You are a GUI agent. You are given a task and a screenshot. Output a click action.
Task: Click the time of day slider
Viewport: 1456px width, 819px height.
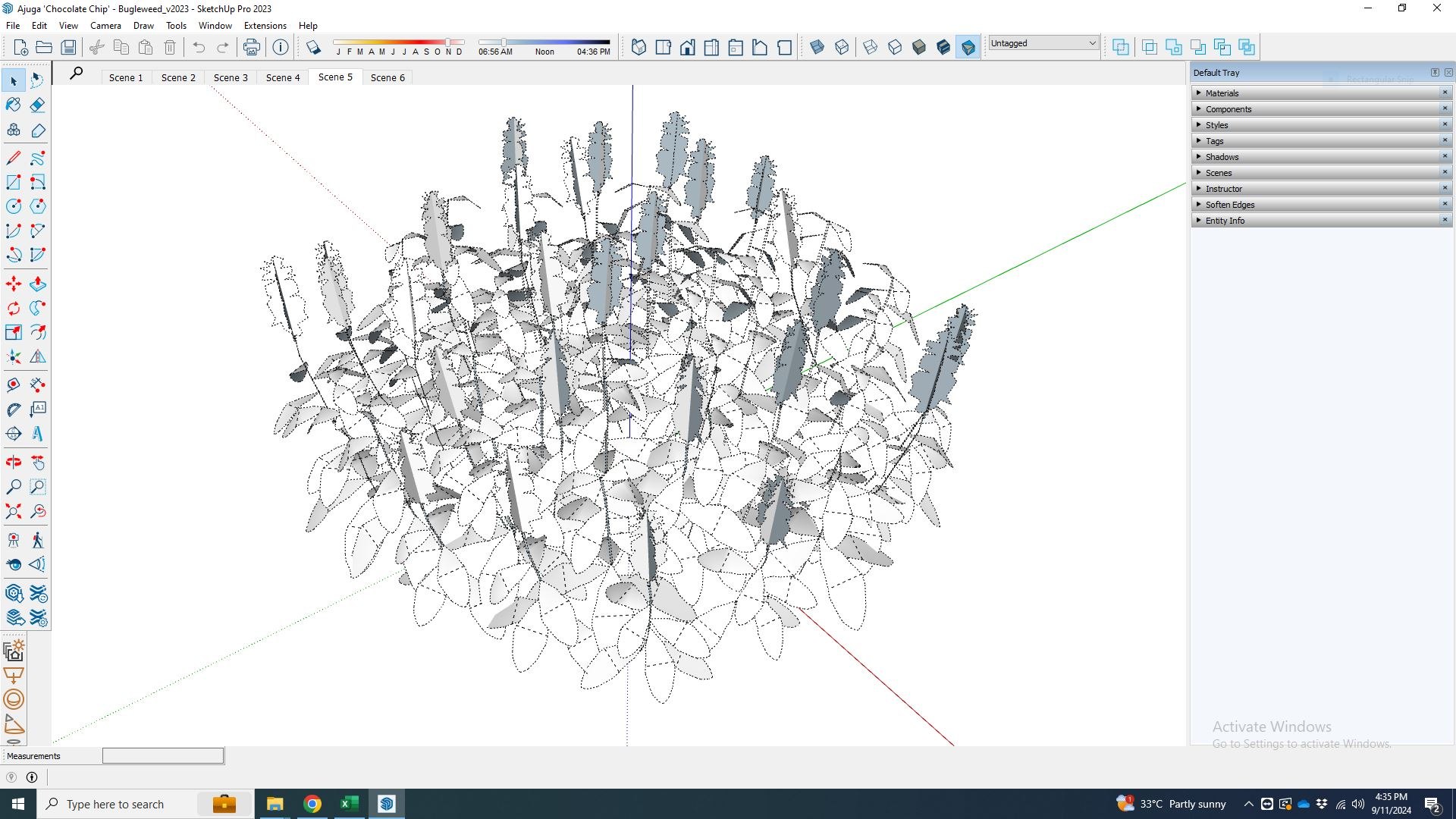pos(544,42)
